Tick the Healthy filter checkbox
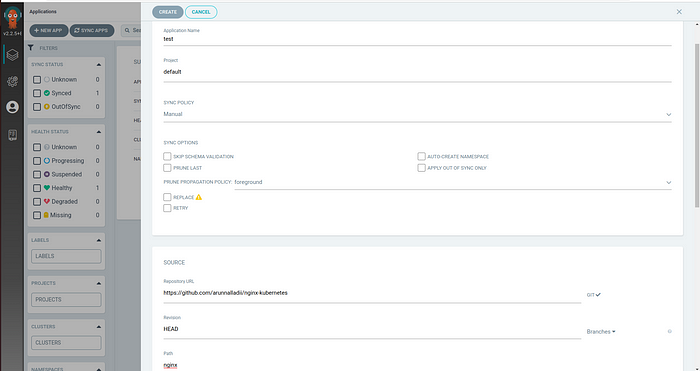This screenshot has height=371, width=700. click(37, 188)
